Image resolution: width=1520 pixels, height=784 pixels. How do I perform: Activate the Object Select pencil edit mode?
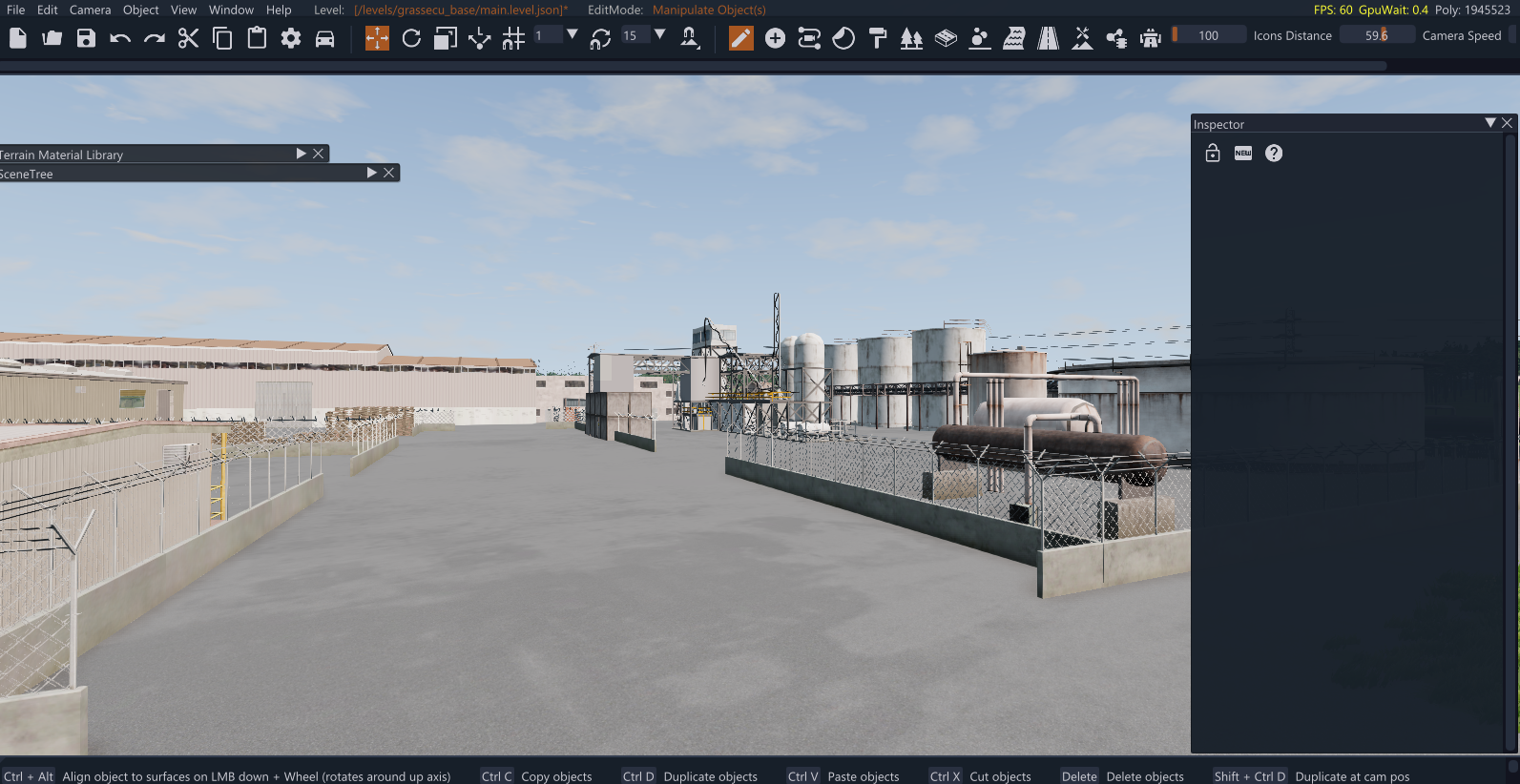coord(741,38)
